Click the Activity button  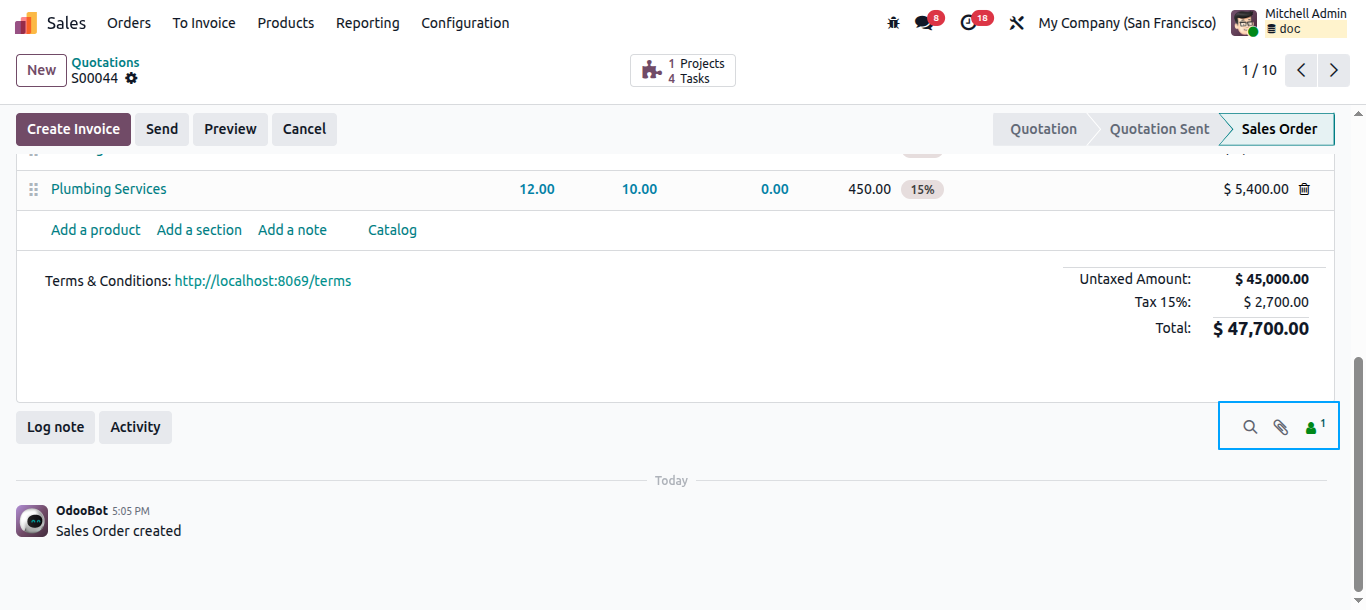click(135, 427)
